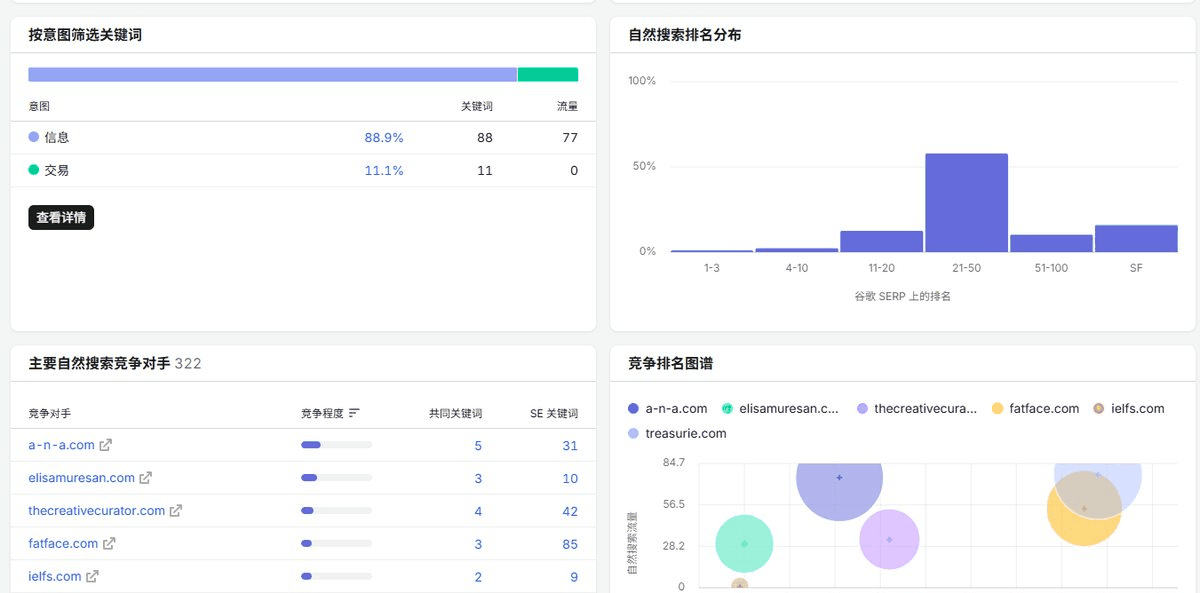
Task: Open the fatface.com competitor link
Action: (63, 544)
